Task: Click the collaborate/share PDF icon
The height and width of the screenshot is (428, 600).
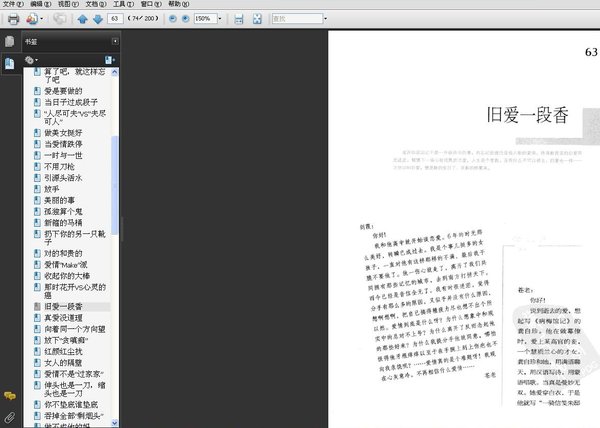Action: tap(32, 19)
